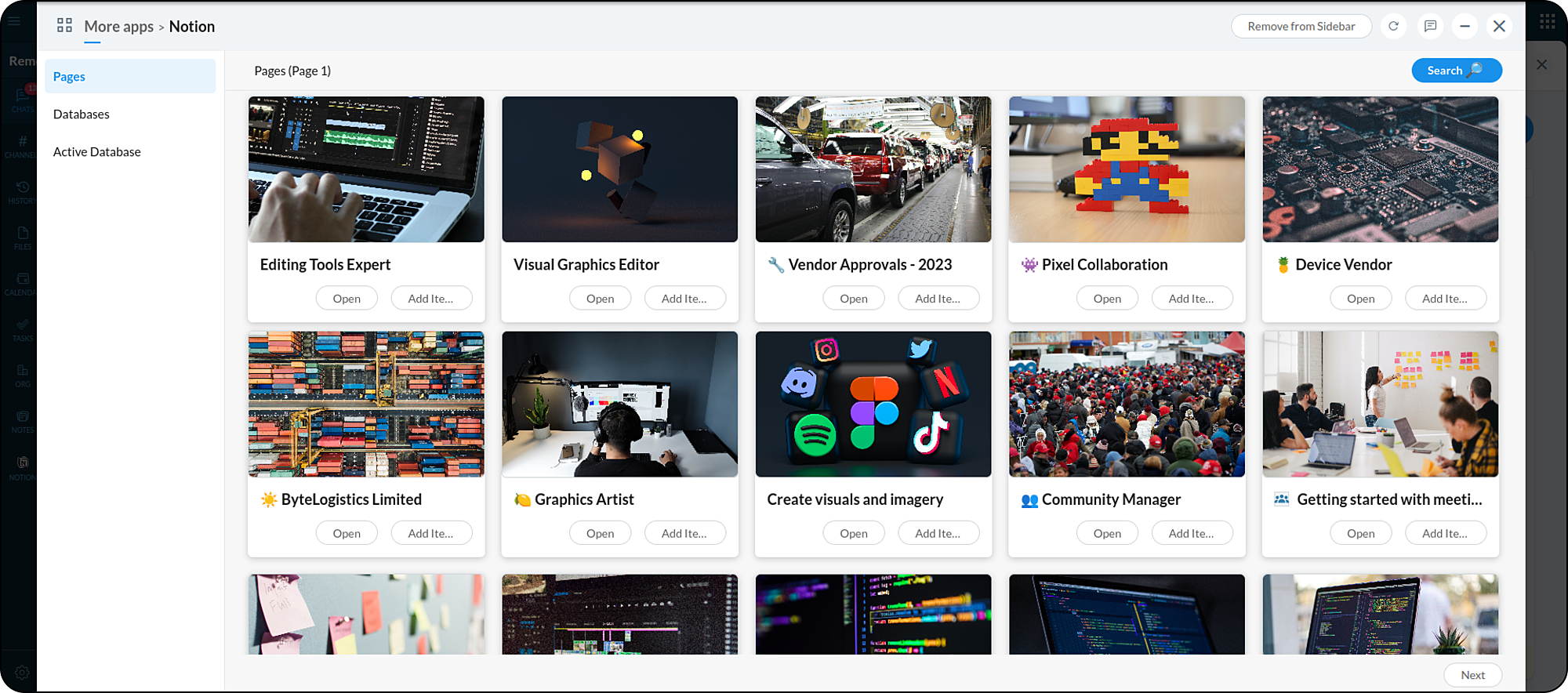Viewport: 1568px width, 693px height.
Task: Open History in the background sidebar
Action: [x=22, y=192]
